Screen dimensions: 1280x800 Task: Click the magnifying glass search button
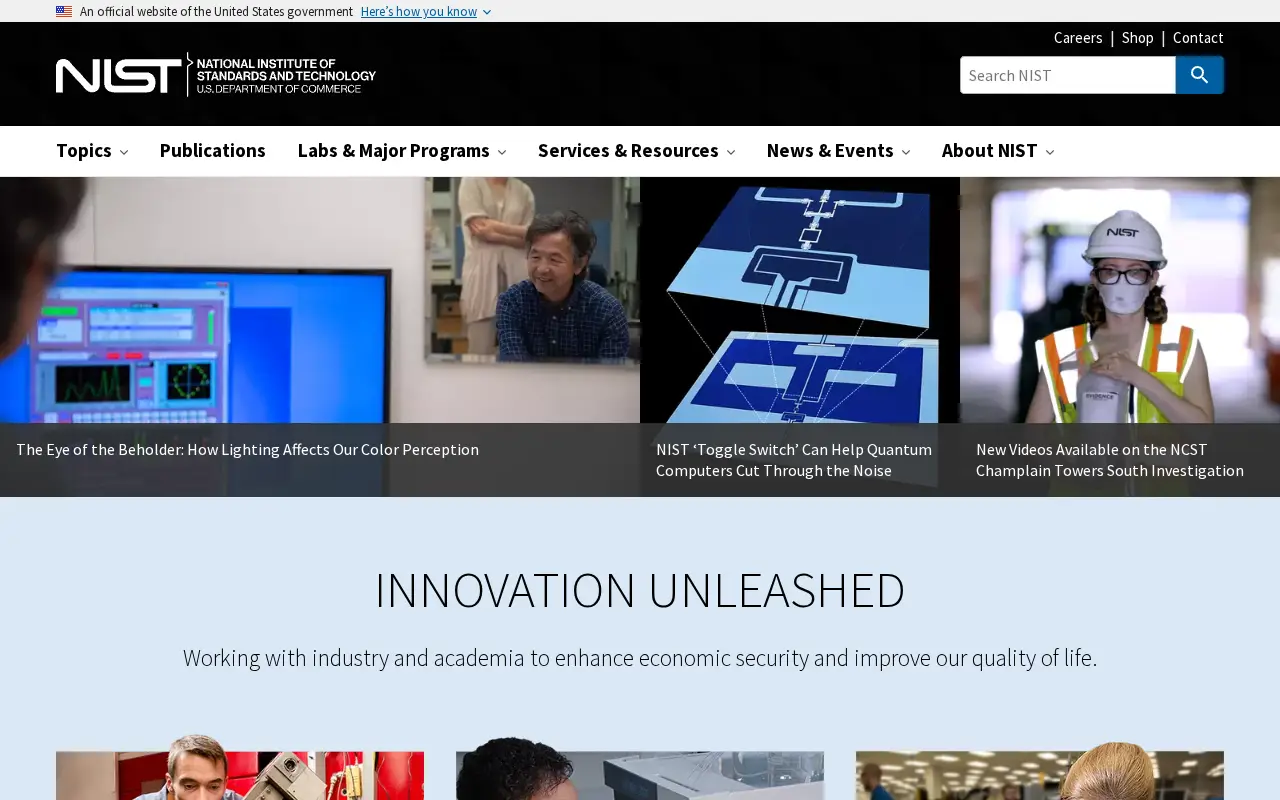point(1199,75)
